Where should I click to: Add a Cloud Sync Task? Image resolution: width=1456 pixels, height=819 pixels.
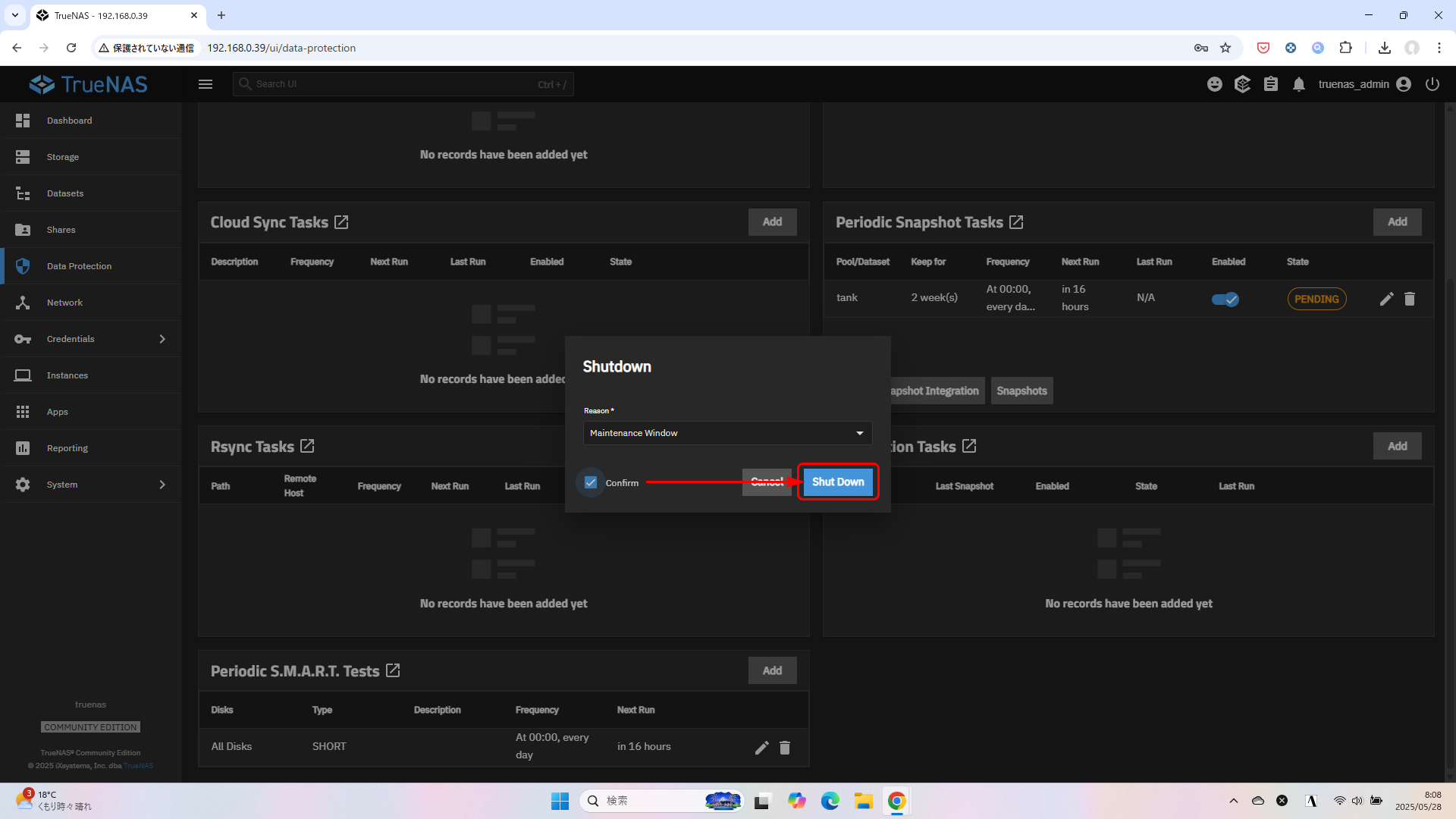[772, 222]
